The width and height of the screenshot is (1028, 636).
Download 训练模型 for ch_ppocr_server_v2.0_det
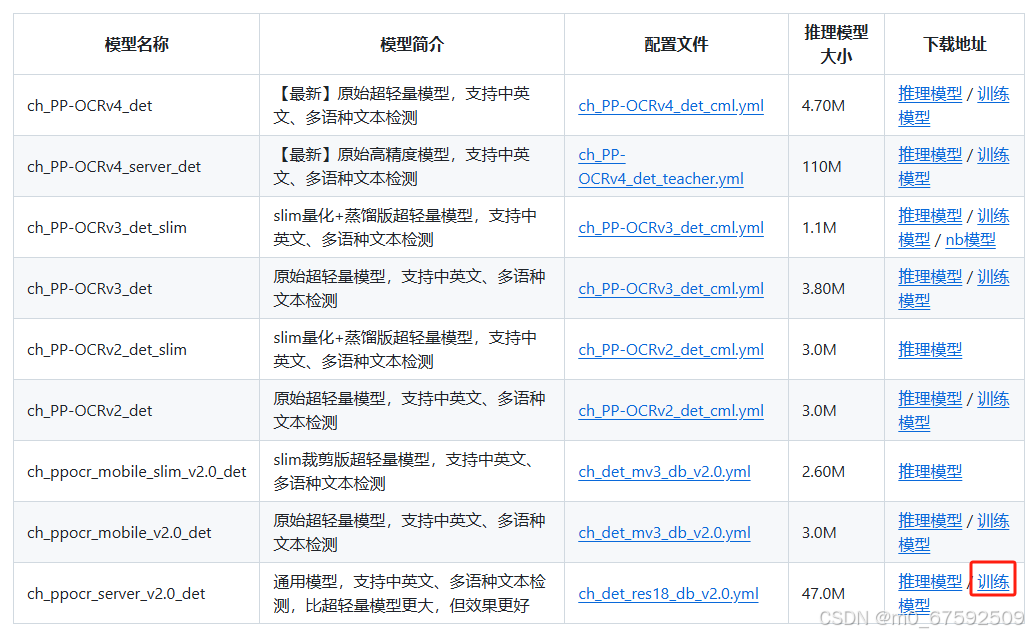click(993, 582)
